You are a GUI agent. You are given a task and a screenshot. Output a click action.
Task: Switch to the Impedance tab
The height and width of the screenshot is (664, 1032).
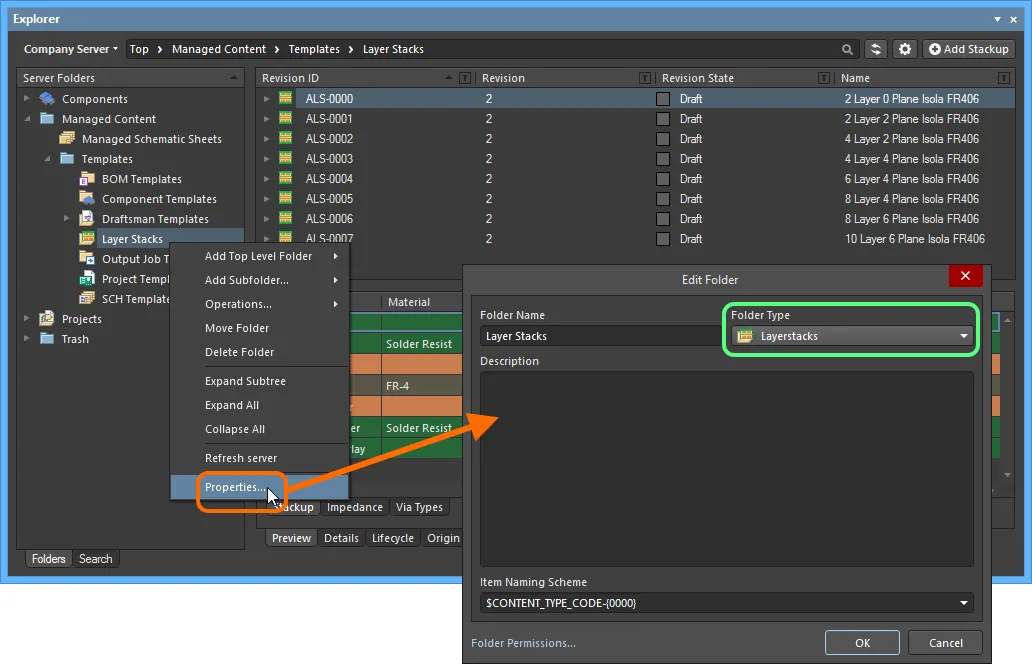[x=355, y=507]
